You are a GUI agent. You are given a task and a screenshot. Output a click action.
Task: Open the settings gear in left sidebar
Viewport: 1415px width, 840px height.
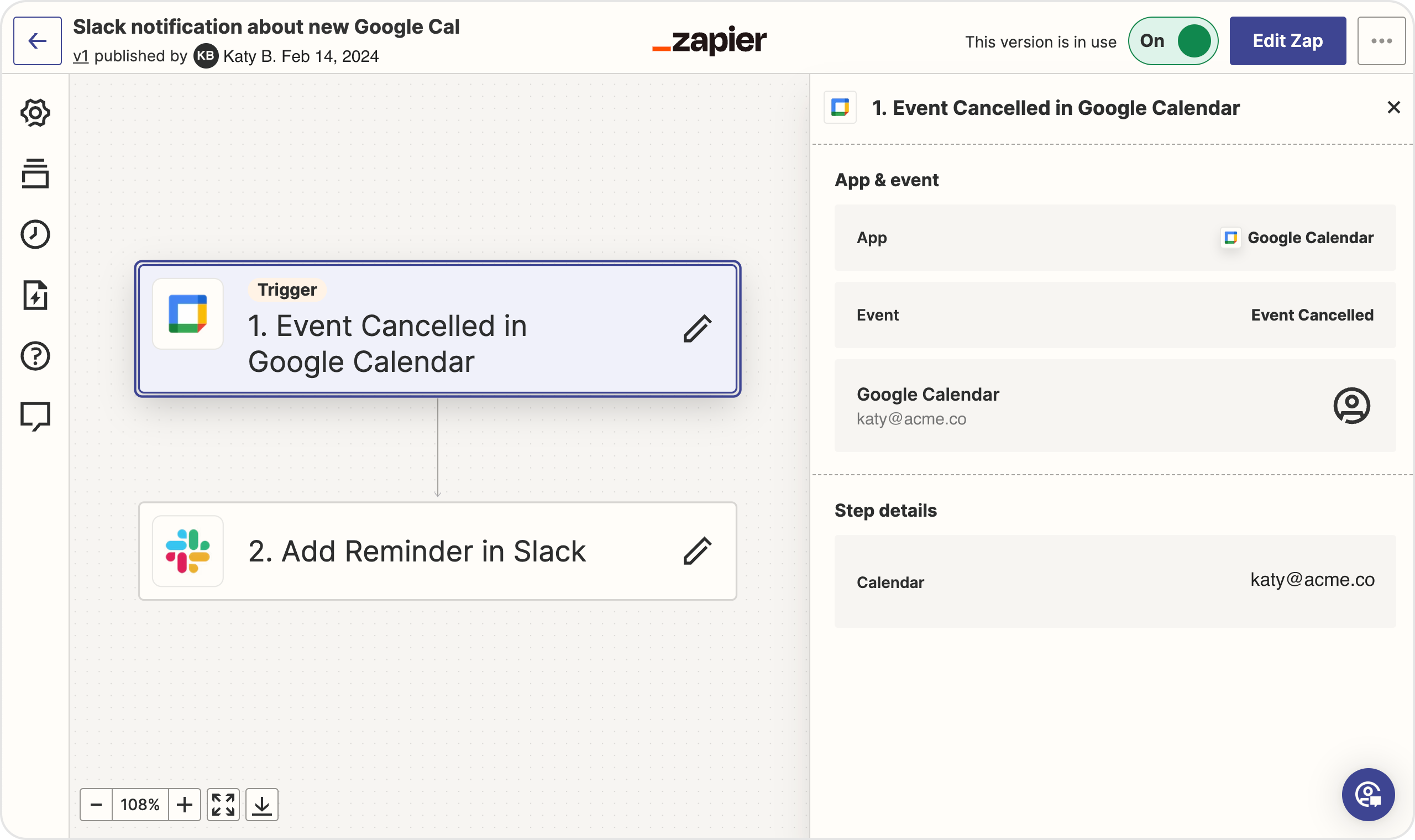coord(35,113)
